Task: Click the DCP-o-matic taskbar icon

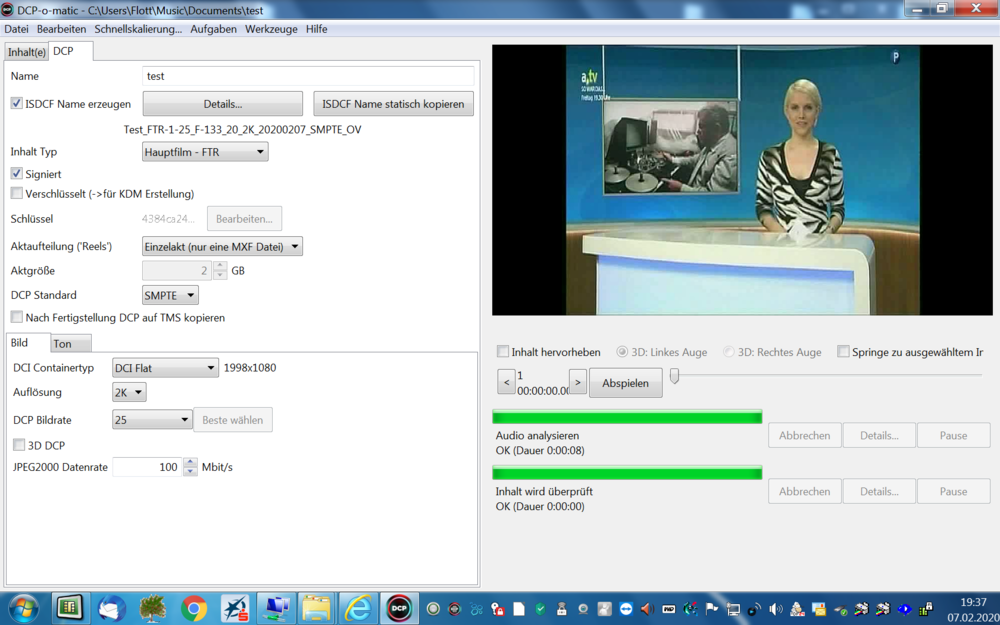Action: [x=399, y=608]
